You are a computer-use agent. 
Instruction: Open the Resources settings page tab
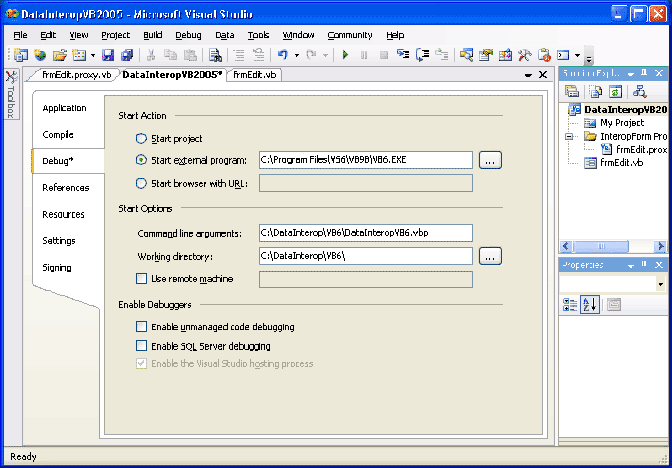(x=63, y=214)
